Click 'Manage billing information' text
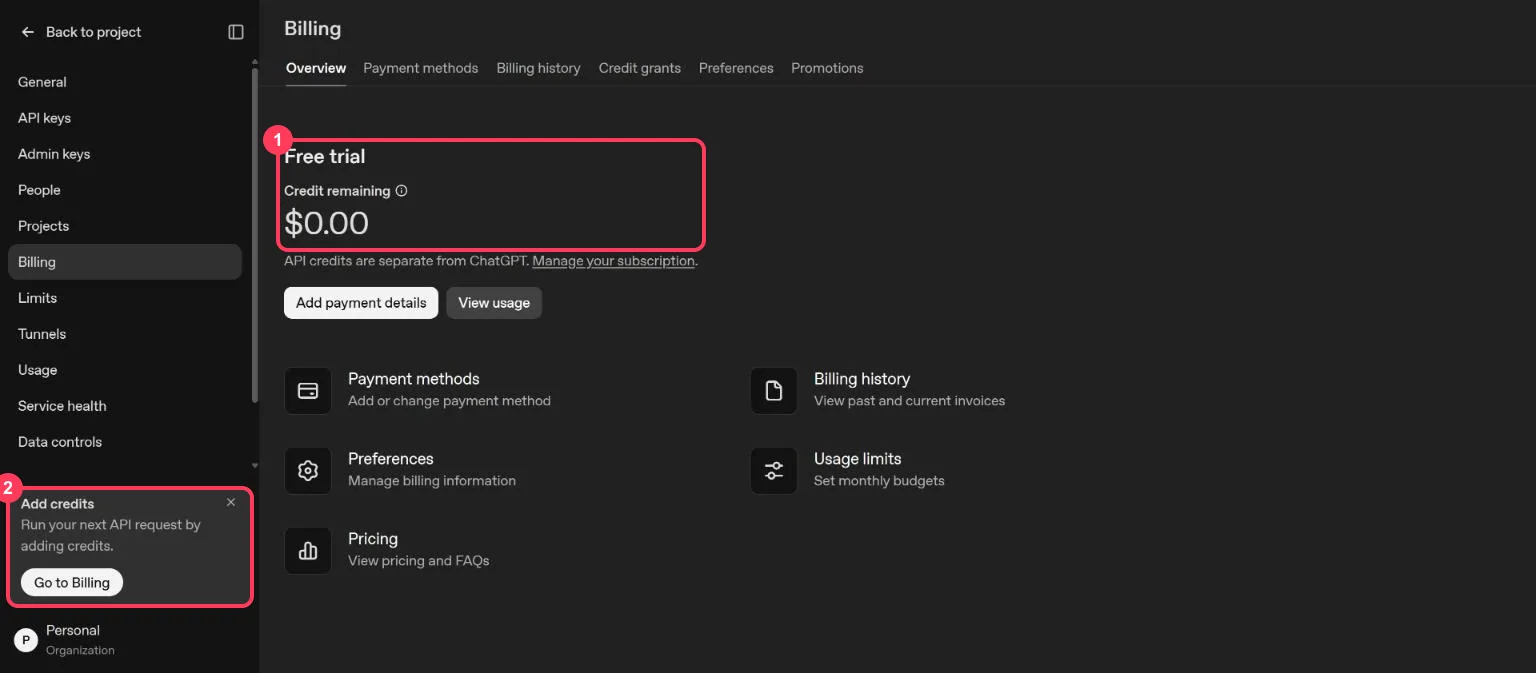The height and width of the screenshot is (673, 1536). coord(432,481)
